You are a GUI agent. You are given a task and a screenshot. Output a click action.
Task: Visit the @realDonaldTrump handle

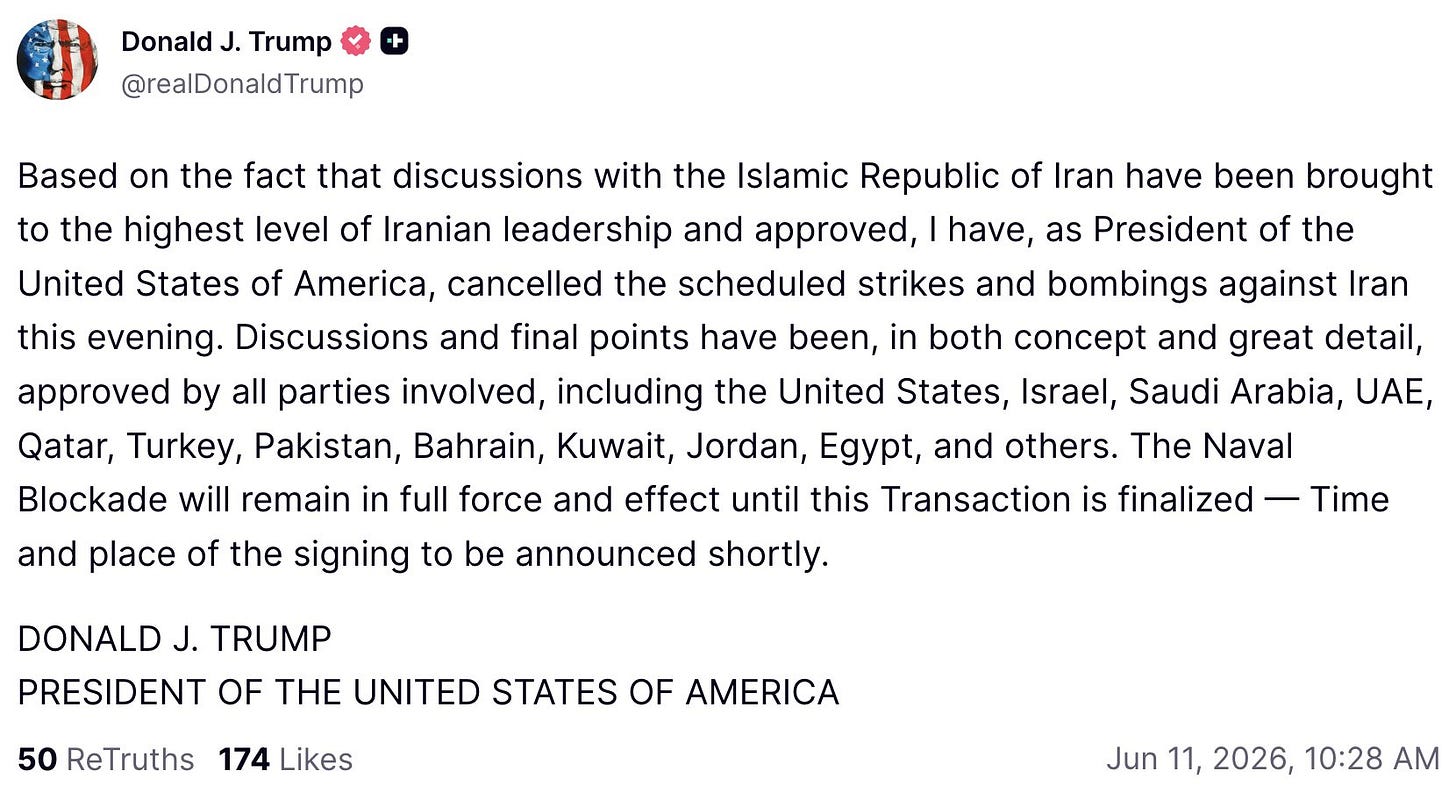242,84
